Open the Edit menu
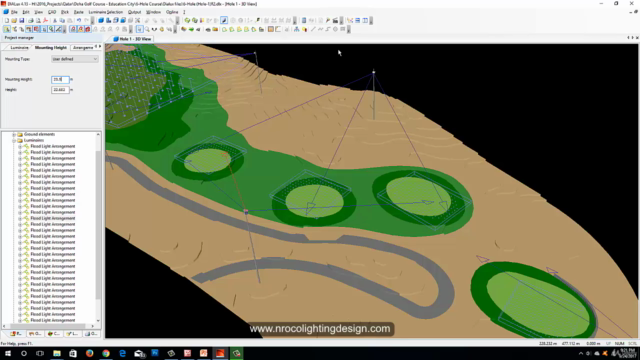This screenshot has height=360, width=640. tap(26, 12)
